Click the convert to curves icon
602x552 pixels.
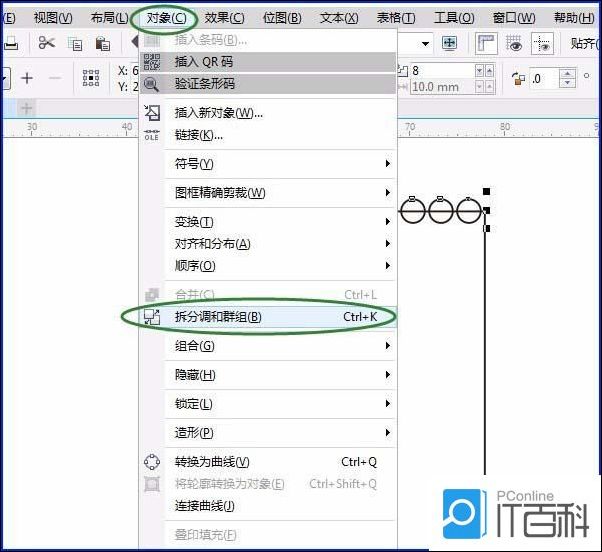pos(152,462)
